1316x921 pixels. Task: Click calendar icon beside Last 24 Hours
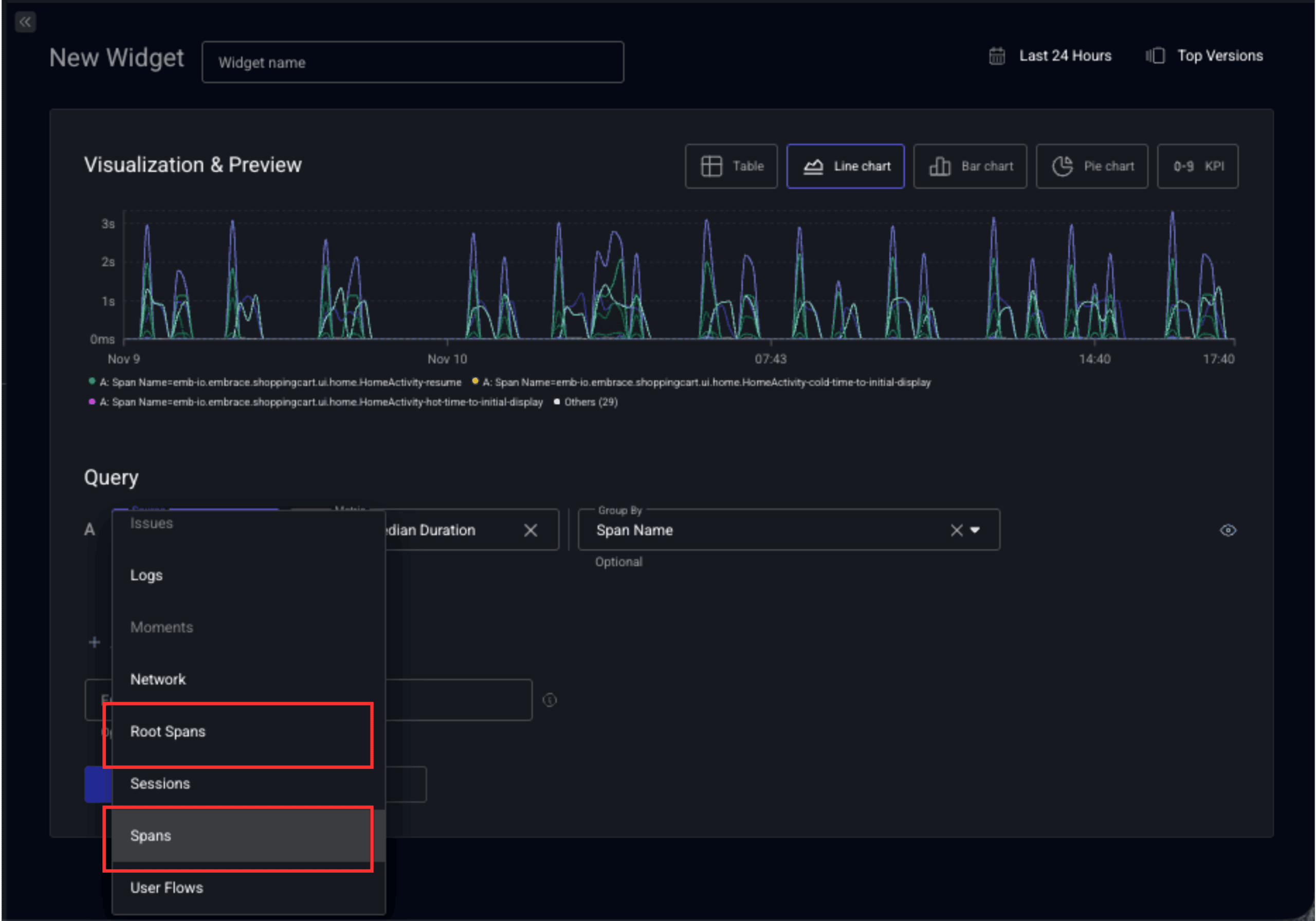coord(997,56)
